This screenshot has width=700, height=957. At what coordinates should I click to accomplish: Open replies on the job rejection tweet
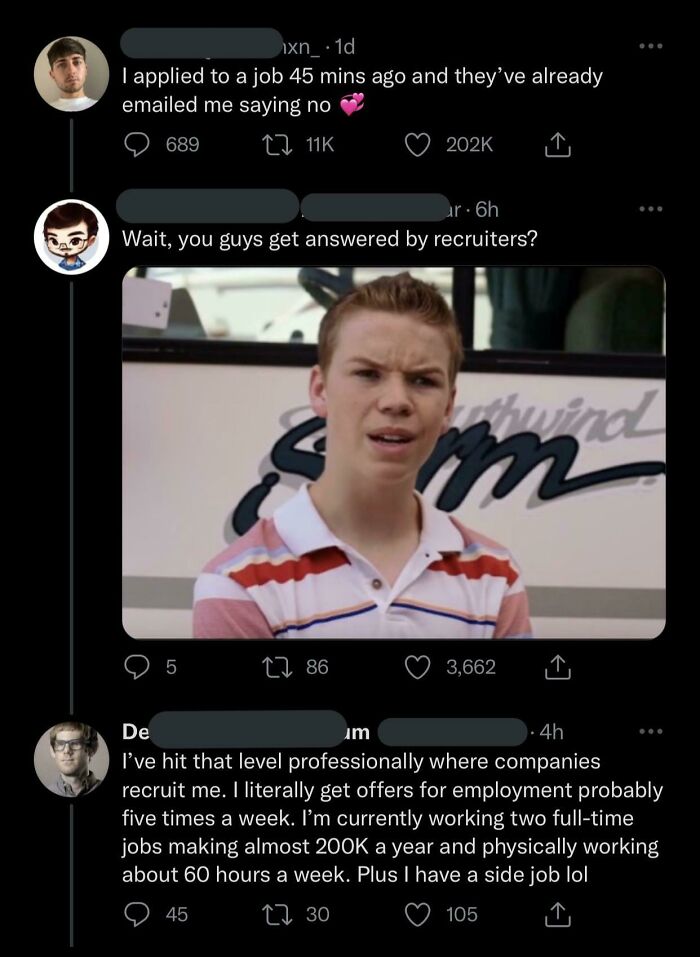point(137,145)
